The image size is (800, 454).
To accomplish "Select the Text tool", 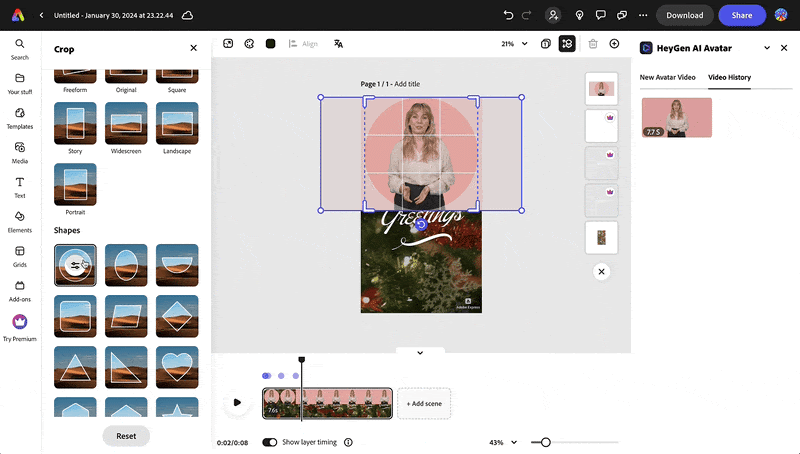I will pyautogui.click(x=19, y=188).
